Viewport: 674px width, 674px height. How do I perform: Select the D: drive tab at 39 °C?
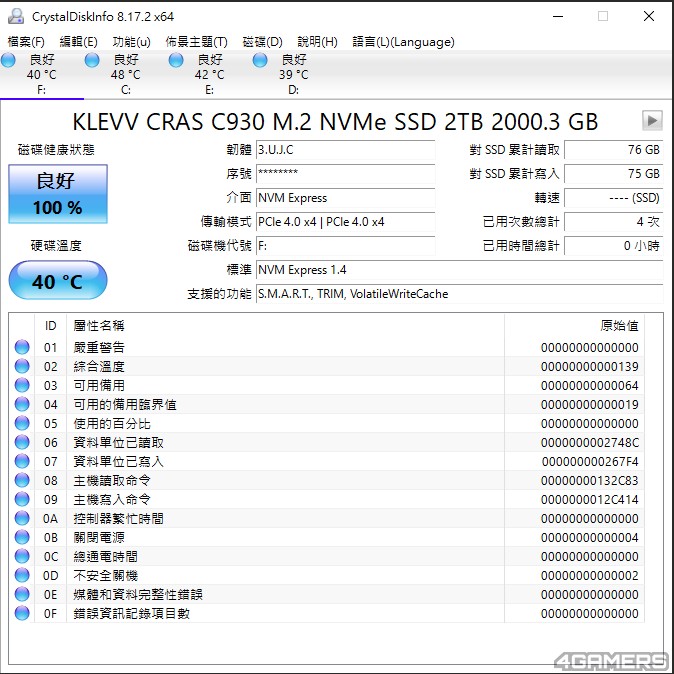(x=294, y=74)
